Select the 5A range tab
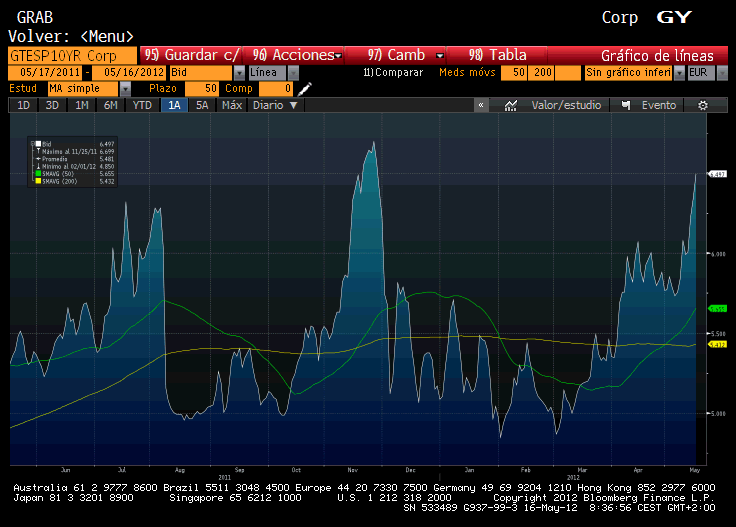 coord(202,105)
